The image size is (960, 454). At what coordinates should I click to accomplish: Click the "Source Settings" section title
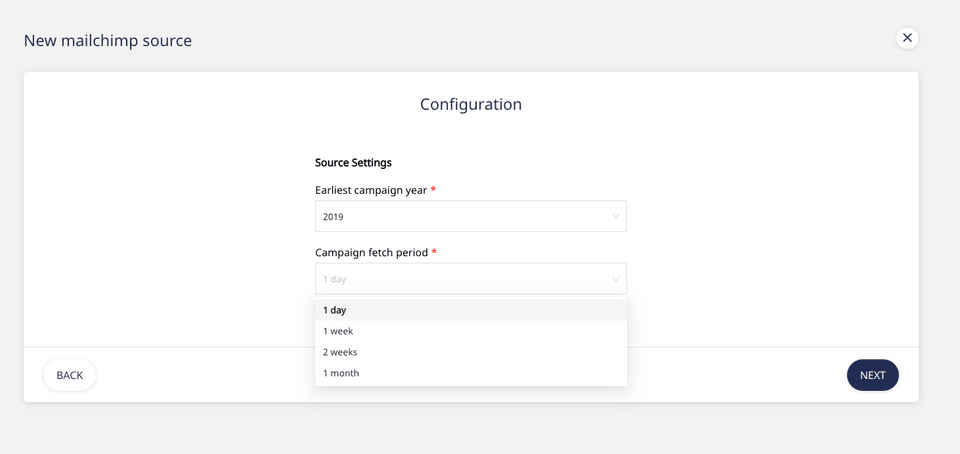click(353, 162)
